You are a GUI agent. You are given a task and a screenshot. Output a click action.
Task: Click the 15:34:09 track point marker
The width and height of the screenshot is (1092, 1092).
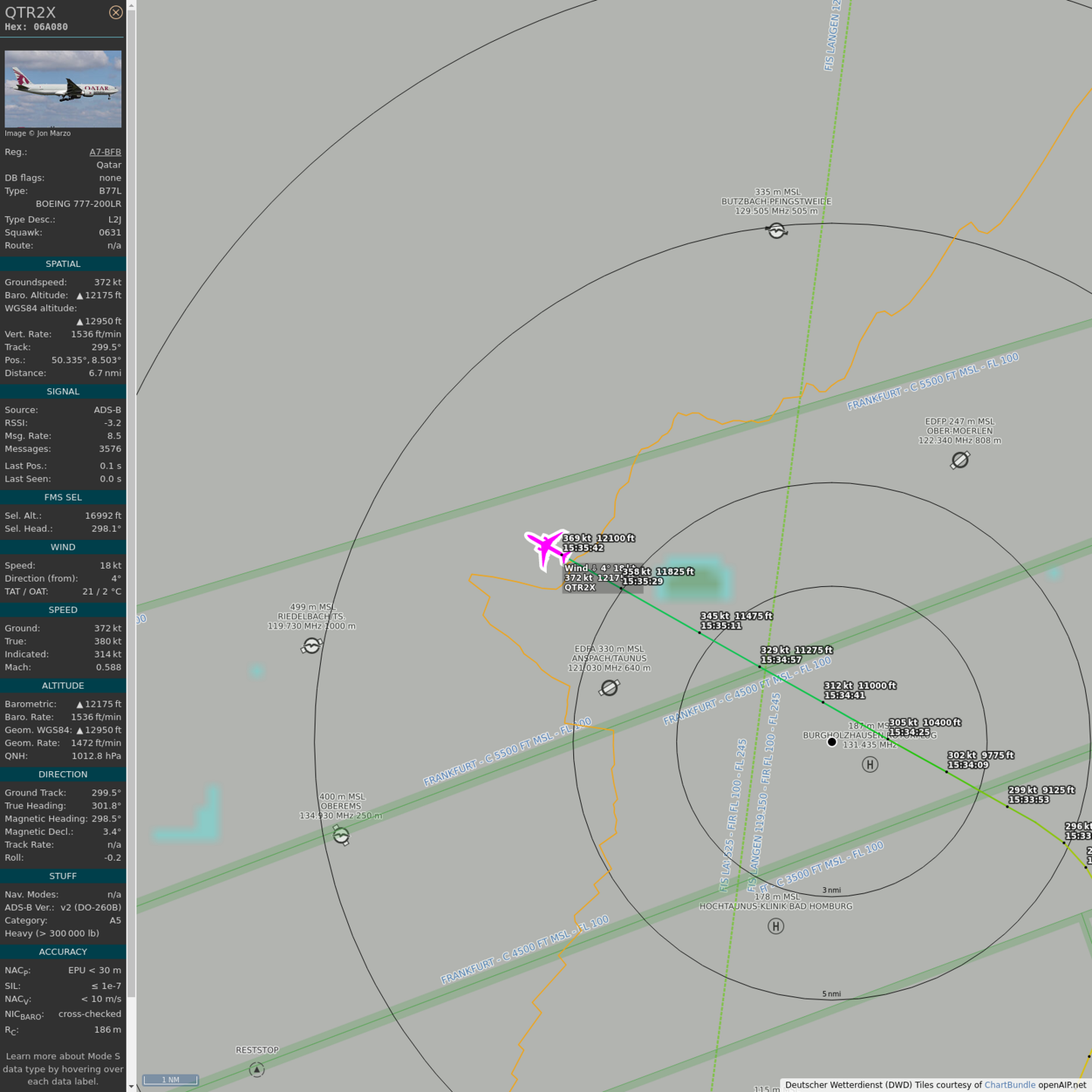click(946, 772)
